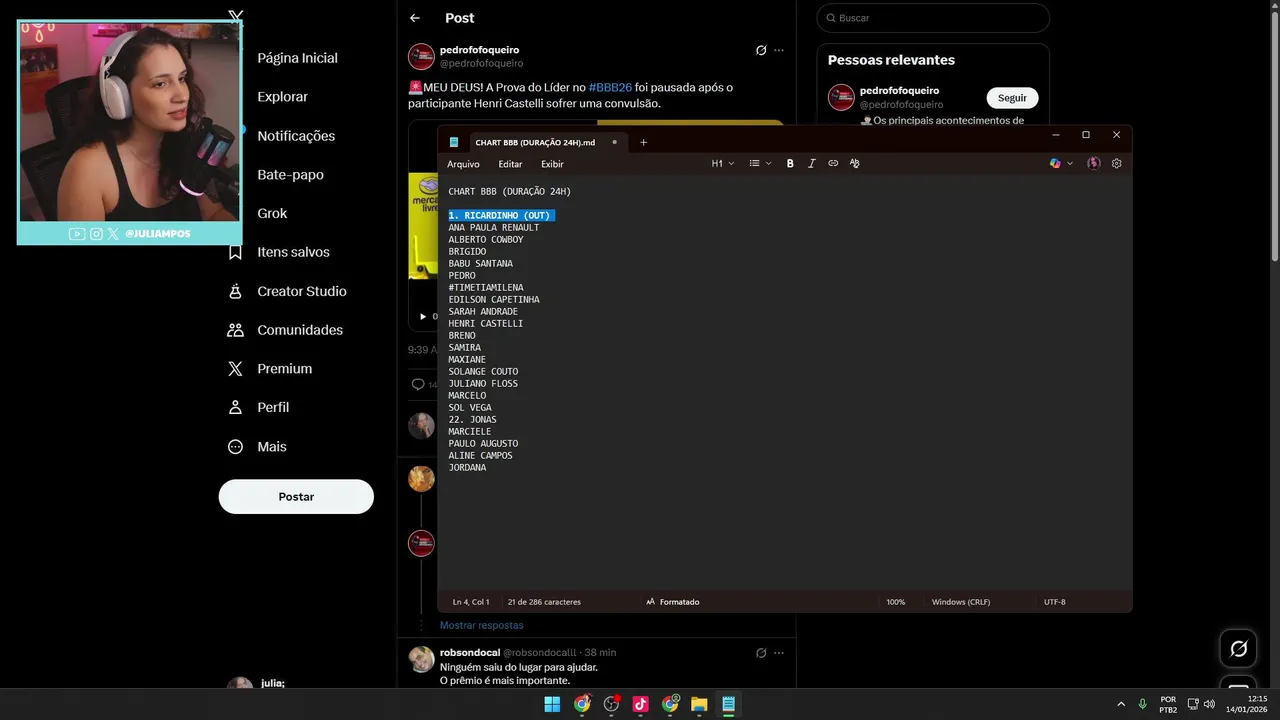Click the line HENRI CASTELLI

tap(485, 324)
